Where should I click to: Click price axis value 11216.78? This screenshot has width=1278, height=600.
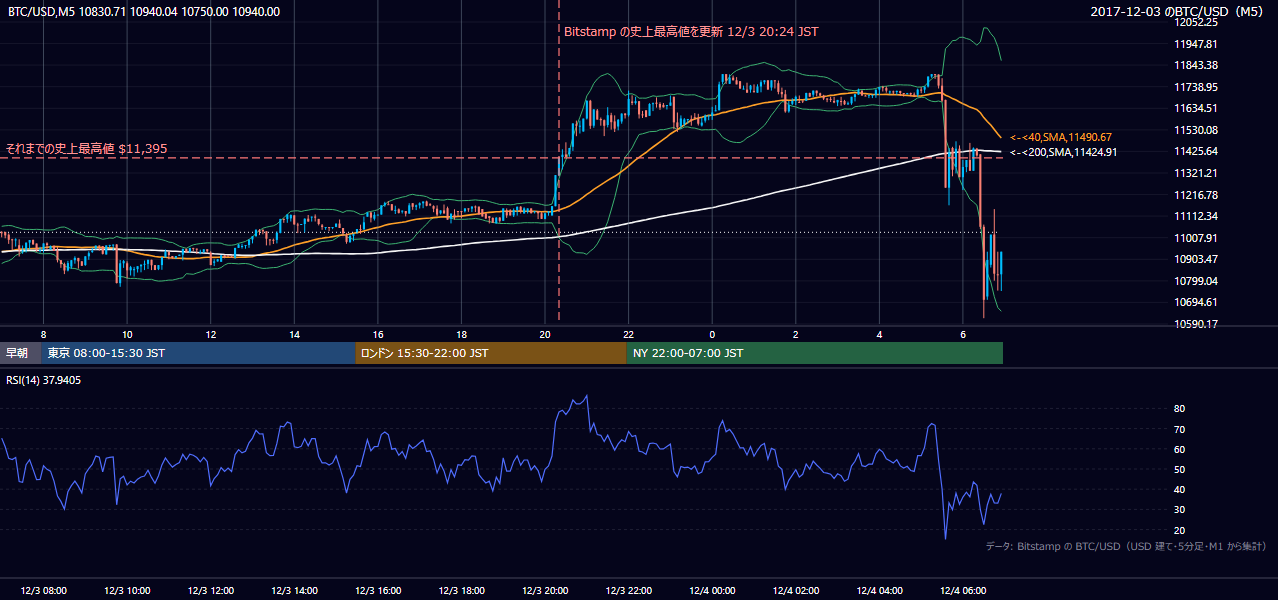(1195, 195)
